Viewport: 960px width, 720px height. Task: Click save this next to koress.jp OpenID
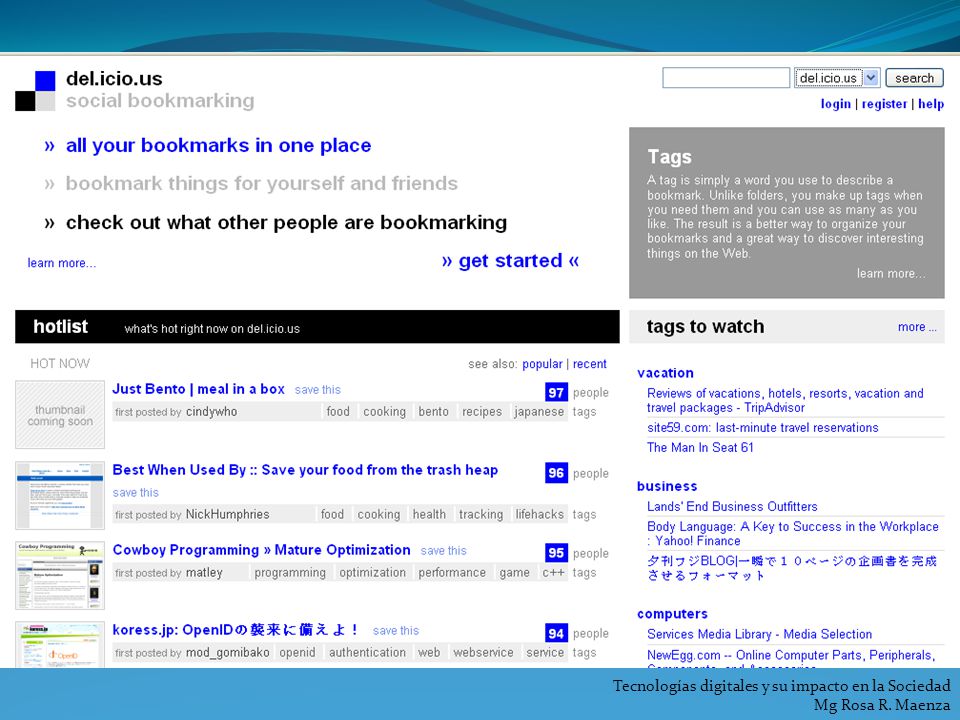[396, 631]
